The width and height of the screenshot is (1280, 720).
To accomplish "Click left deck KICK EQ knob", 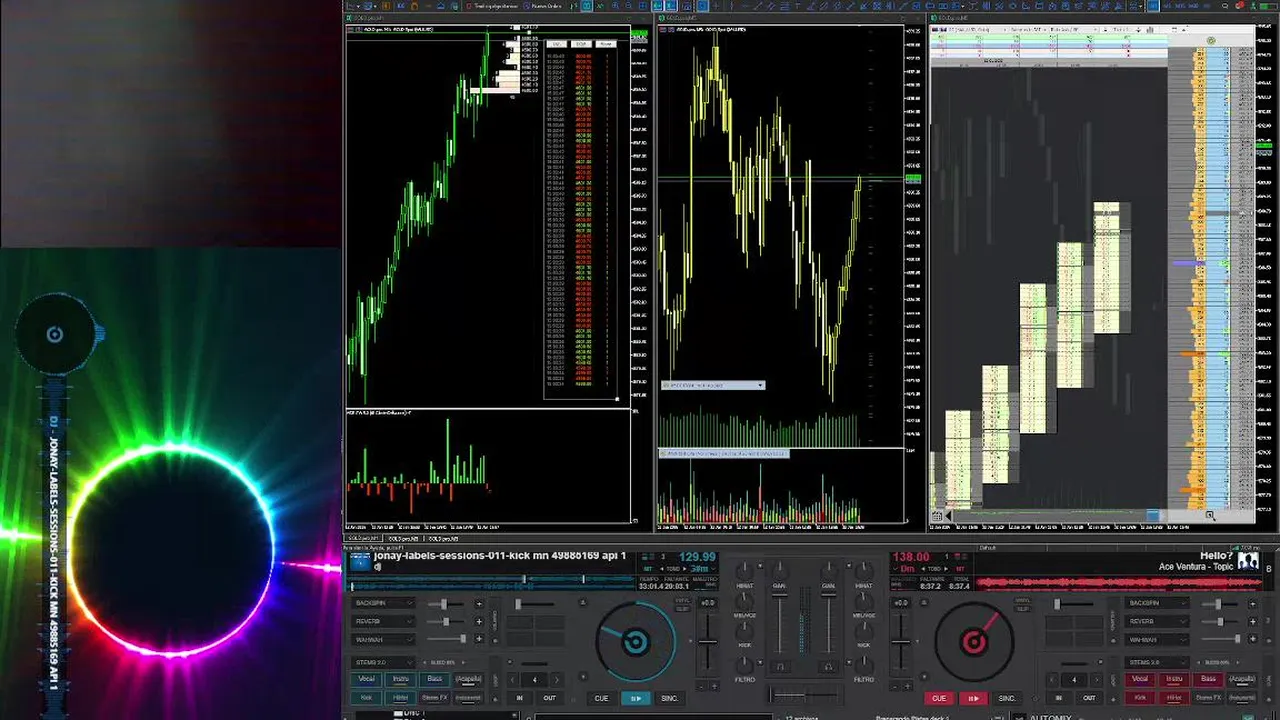I will [745, 632].
